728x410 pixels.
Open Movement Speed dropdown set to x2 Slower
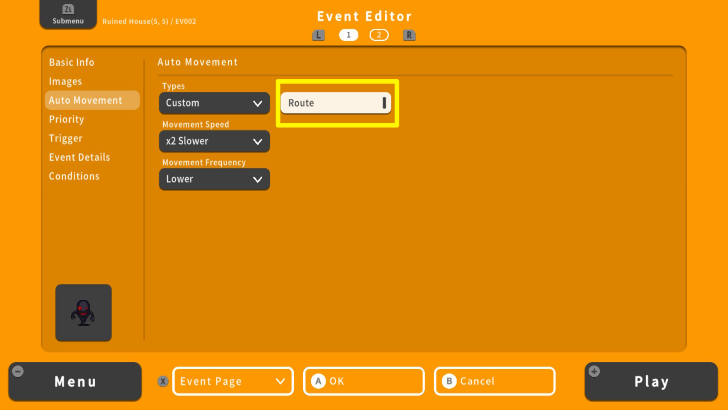[214, 141]
